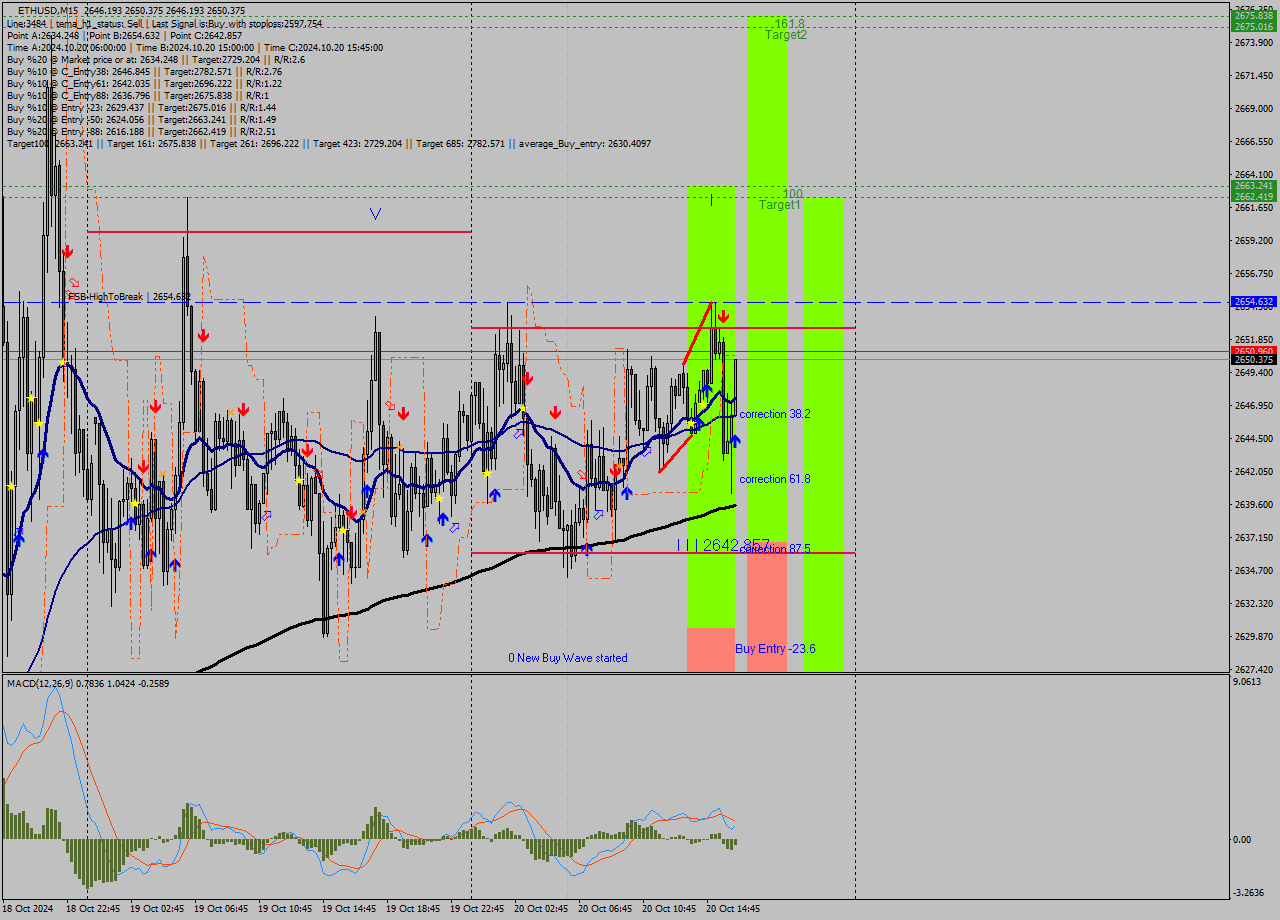Click the green Target2 projection column
Viewport: 1280px width, 920px height.
point(767,280)
